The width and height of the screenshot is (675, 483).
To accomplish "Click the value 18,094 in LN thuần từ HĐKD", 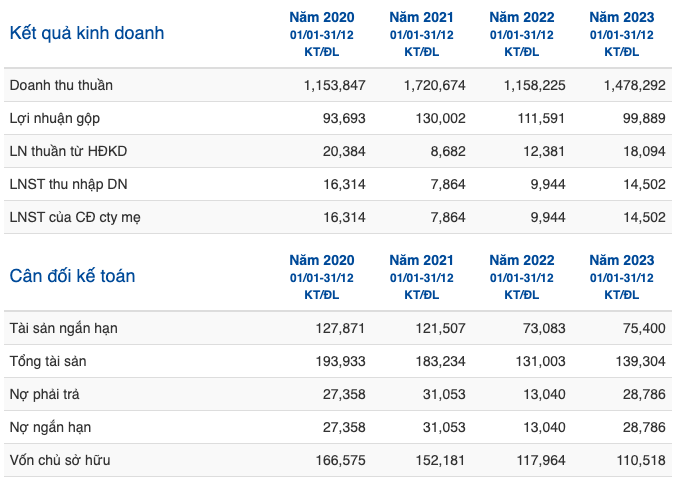I will (x=644, y=152).
